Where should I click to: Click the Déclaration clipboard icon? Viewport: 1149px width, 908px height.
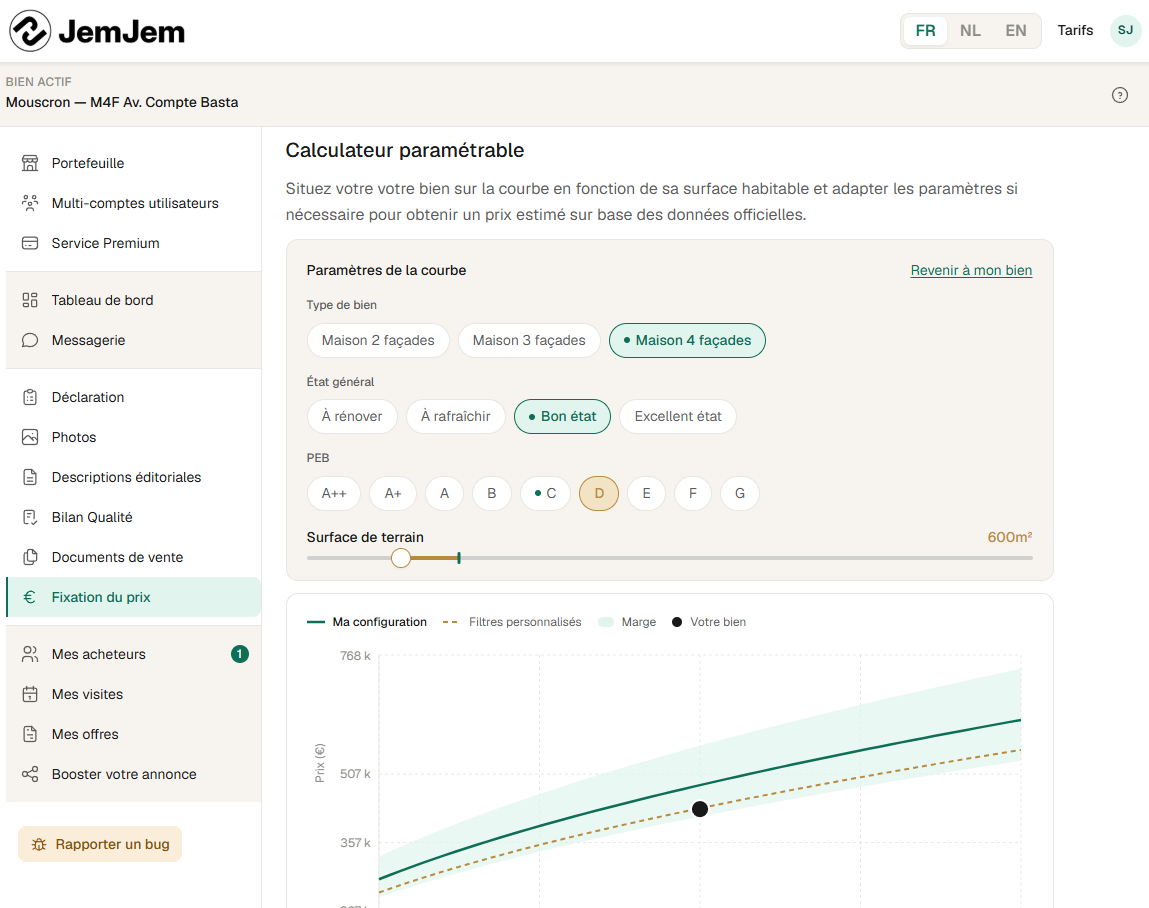pos(30,397)
